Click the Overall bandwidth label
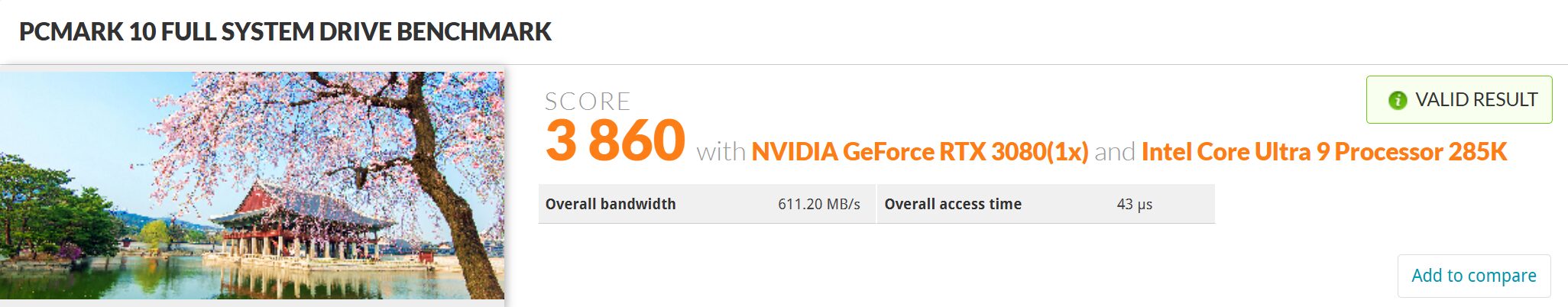This screenshot has width=1568, height=307. click(610, 204)
